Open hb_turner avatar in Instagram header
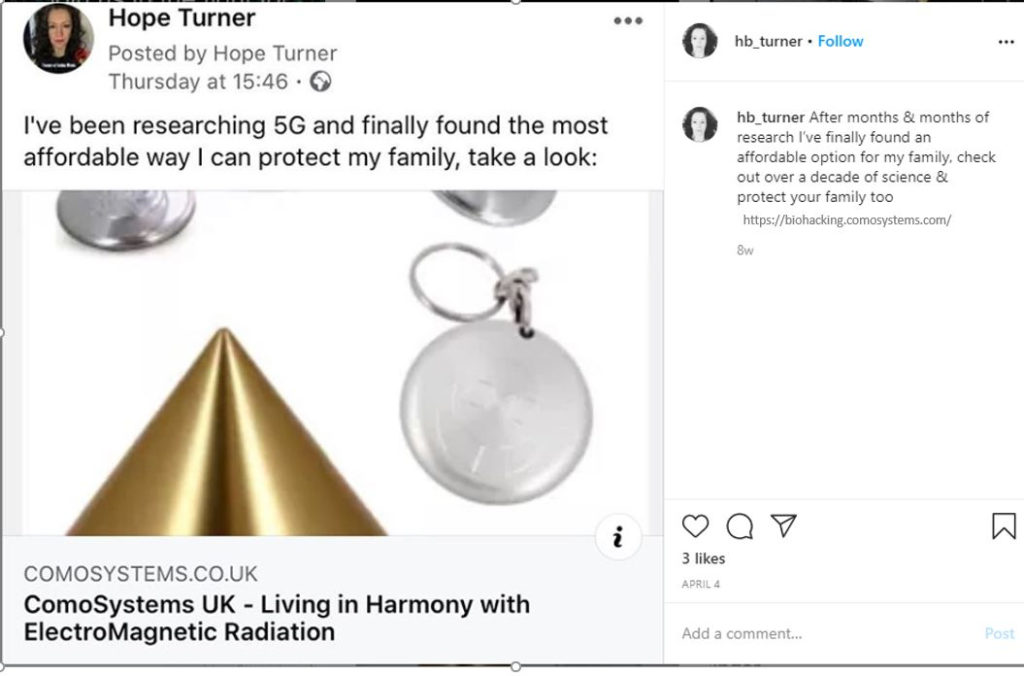The width and height of the screenshot is (1024, 676). pos(699,40)
